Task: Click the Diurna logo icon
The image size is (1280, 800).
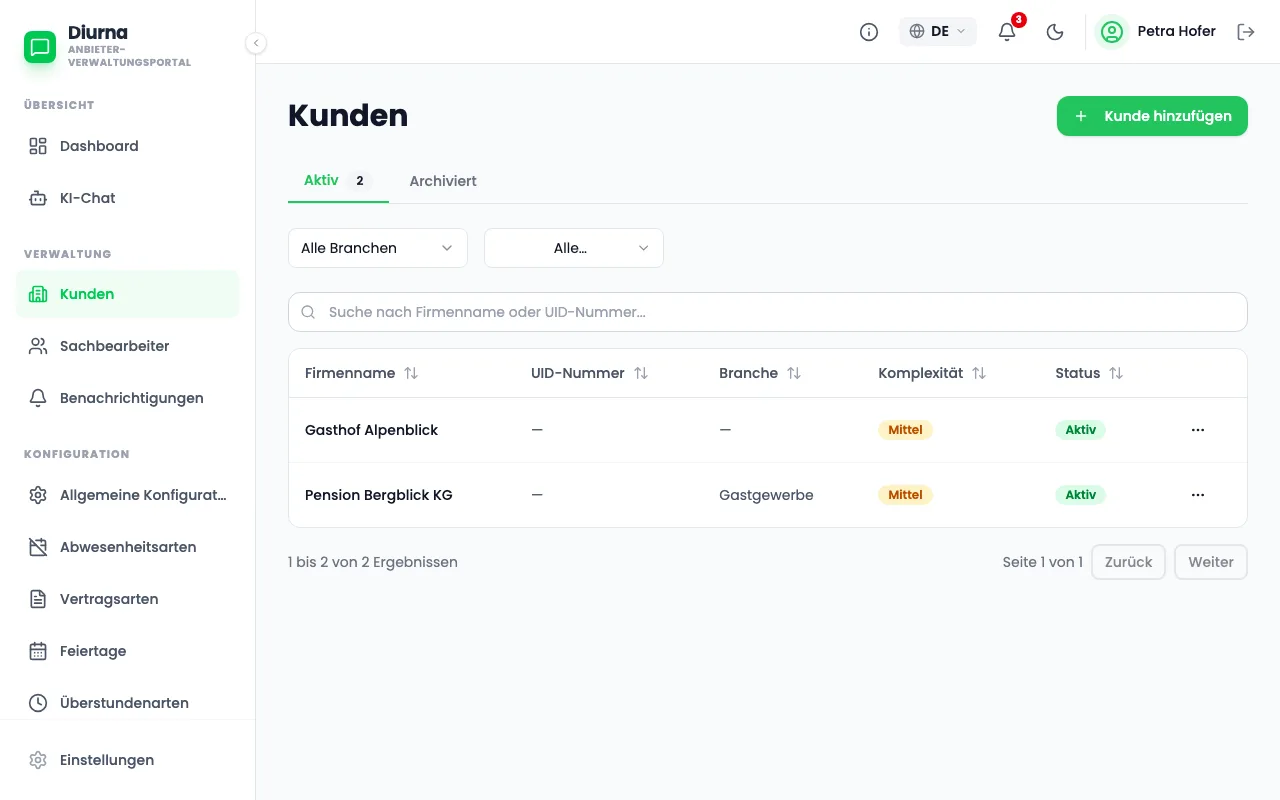Action: pos(40,47)
